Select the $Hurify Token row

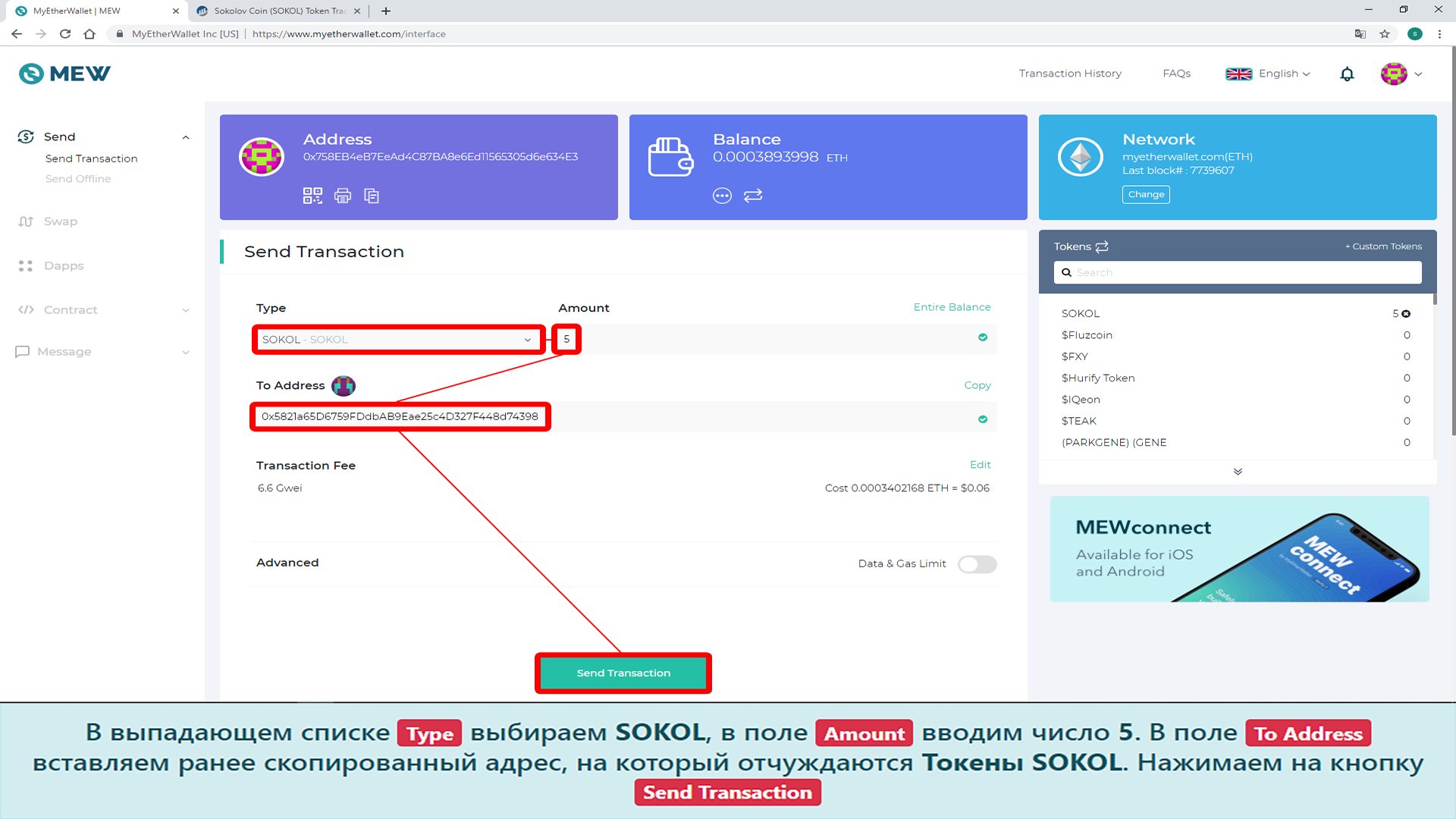tap(1236, 378)
